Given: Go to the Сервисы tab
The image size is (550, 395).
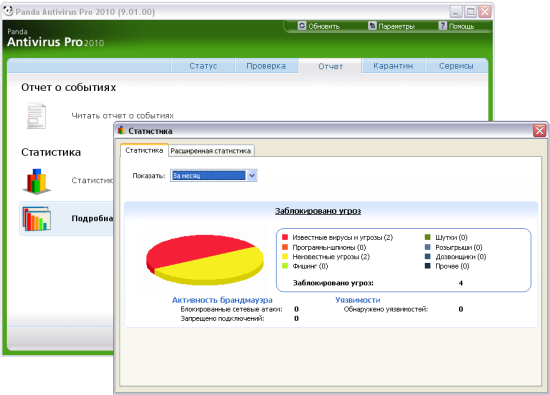Looking at the screenshot, I should 456,66.
